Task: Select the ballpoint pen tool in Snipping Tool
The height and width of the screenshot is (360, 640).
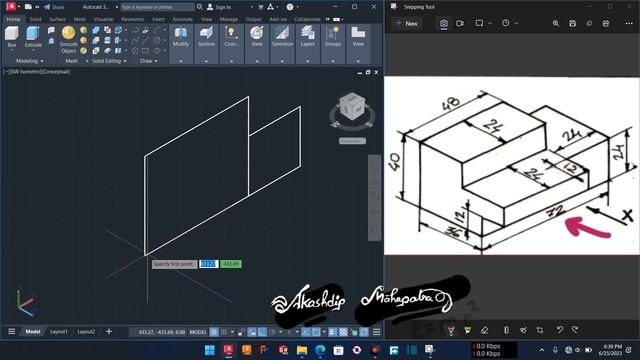Action: coord(451,330)
